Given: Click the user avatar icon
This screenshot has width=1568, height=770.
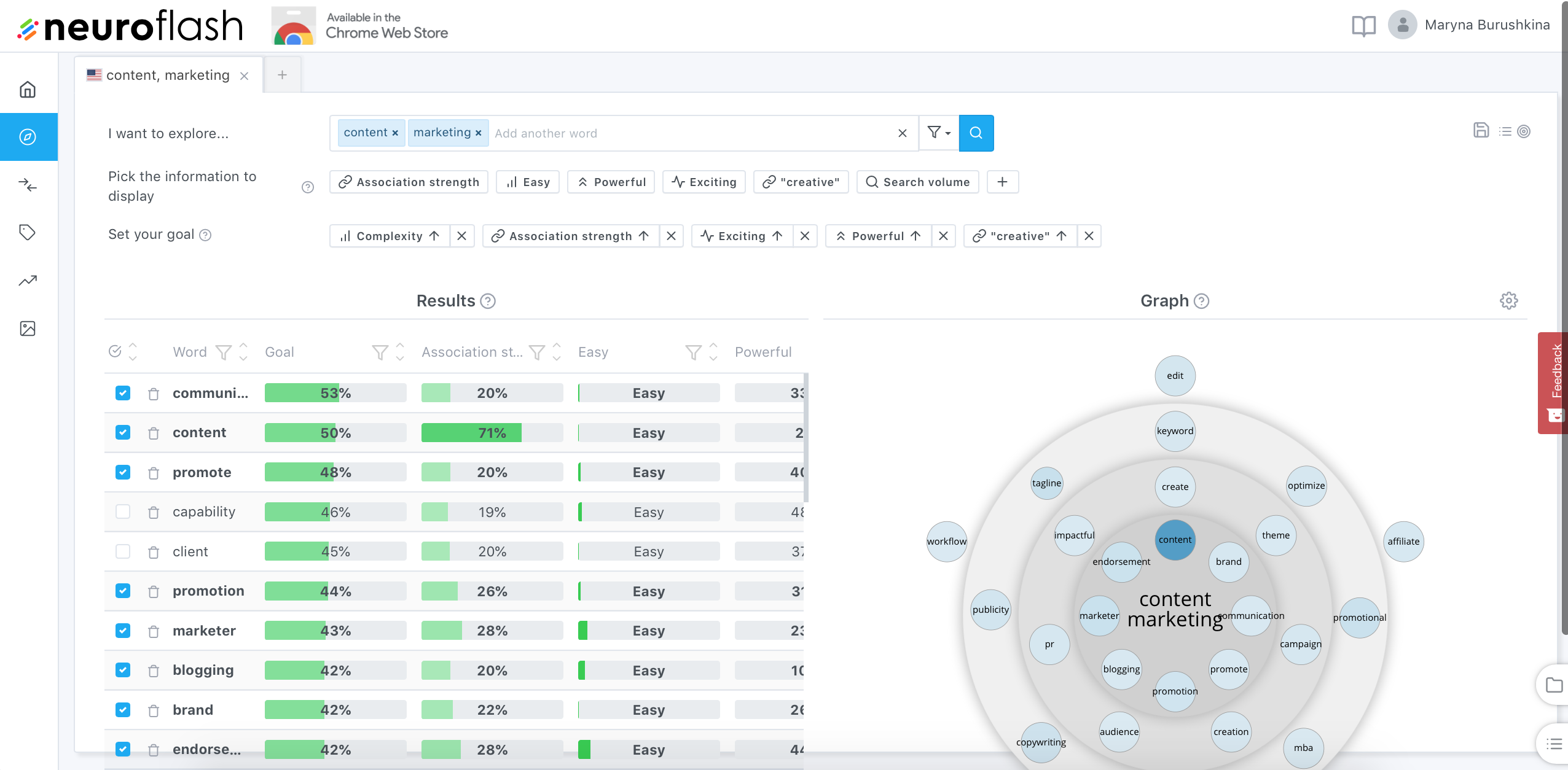Looking at the screenshot, I should click(x=1402, y=25).
